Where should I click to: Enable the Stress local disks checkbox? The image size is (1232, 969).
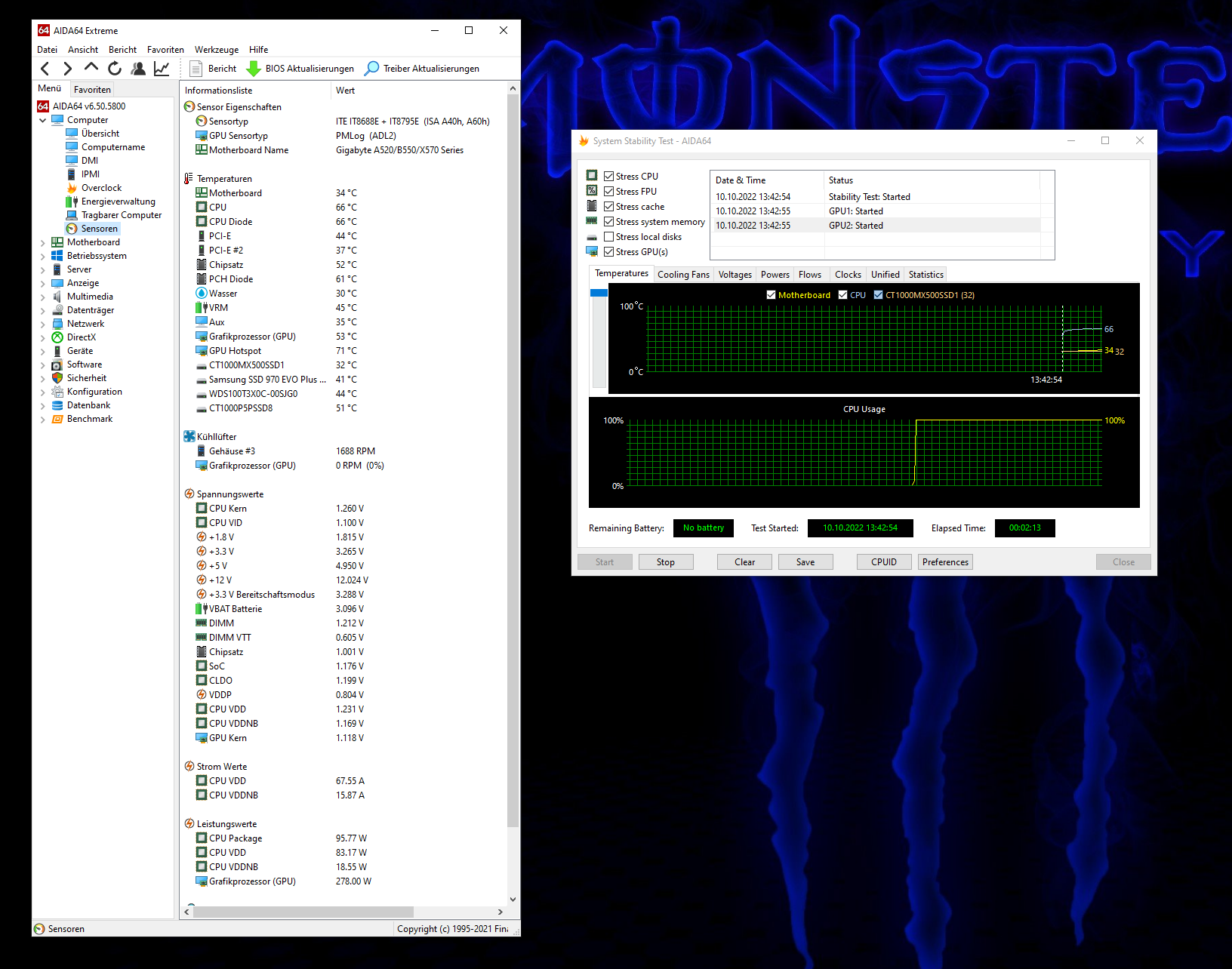coord(608,237)
